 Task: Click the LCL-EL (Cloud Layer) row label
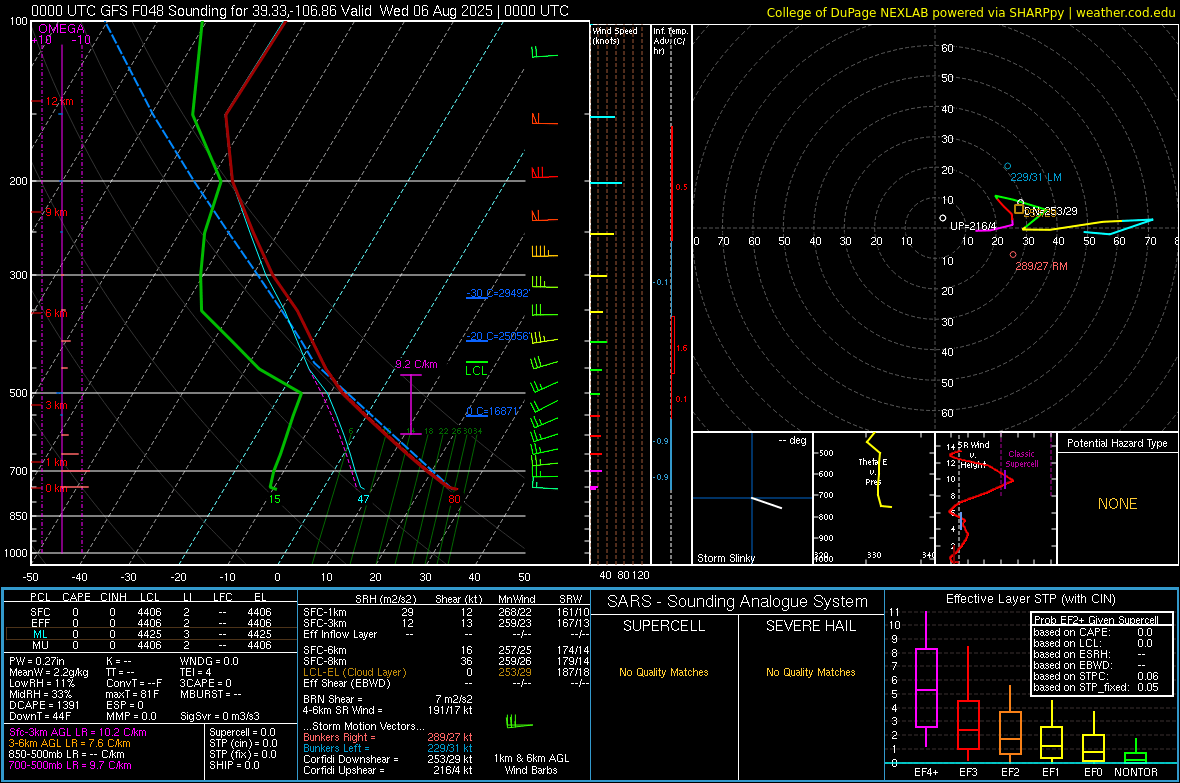(354, 672)
